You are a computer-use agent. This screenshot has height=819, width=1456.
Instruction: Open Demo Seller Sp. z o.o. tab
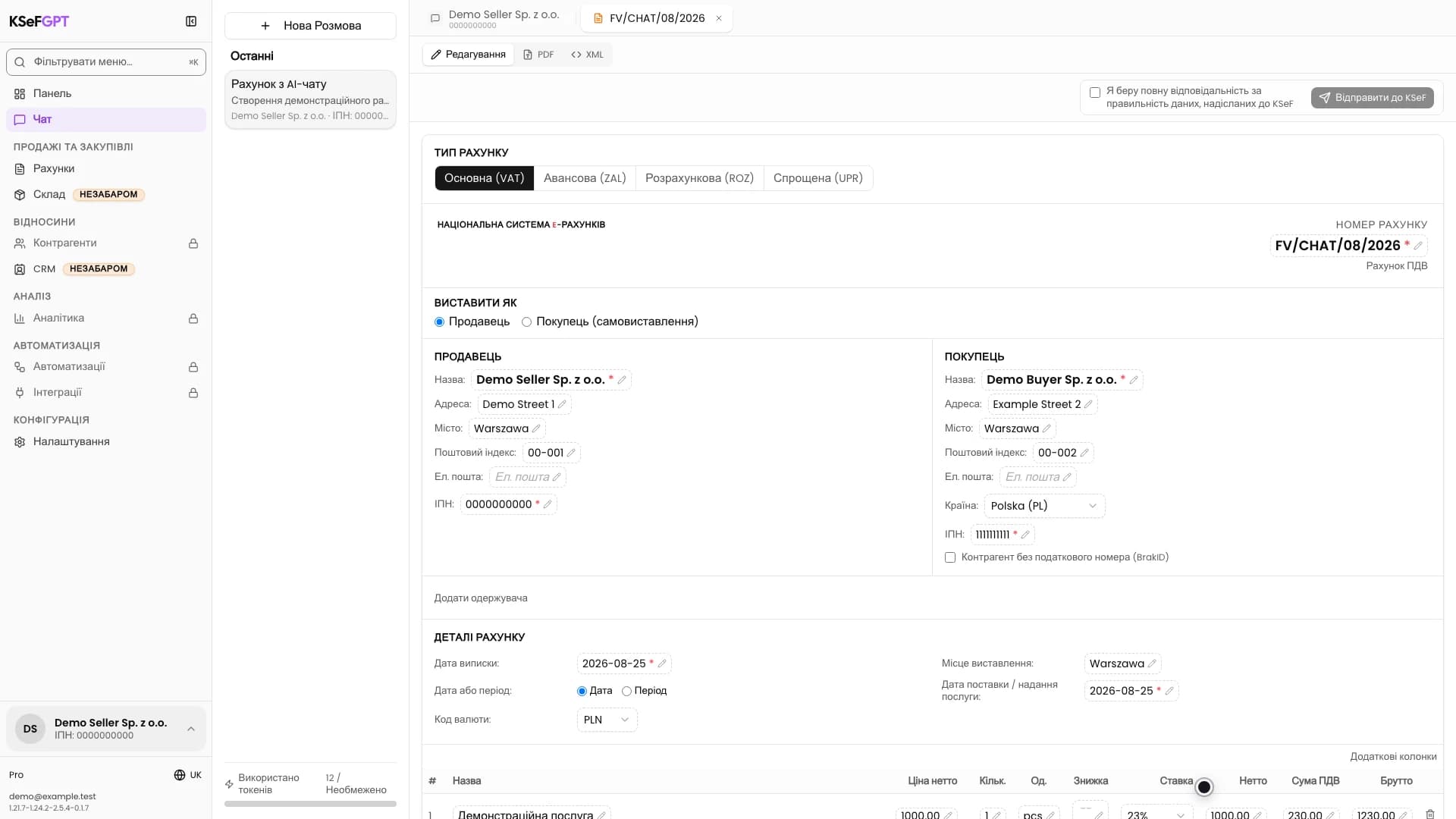coord(497,18)
